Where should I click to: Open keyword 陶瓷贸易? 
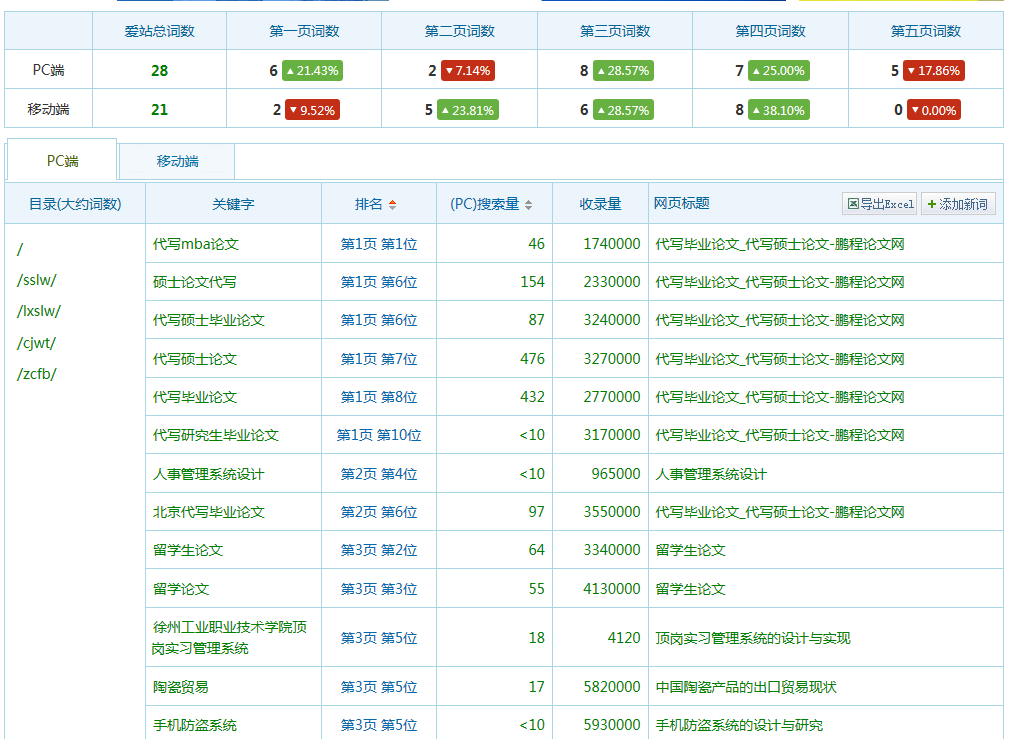(x=181, y=687)
